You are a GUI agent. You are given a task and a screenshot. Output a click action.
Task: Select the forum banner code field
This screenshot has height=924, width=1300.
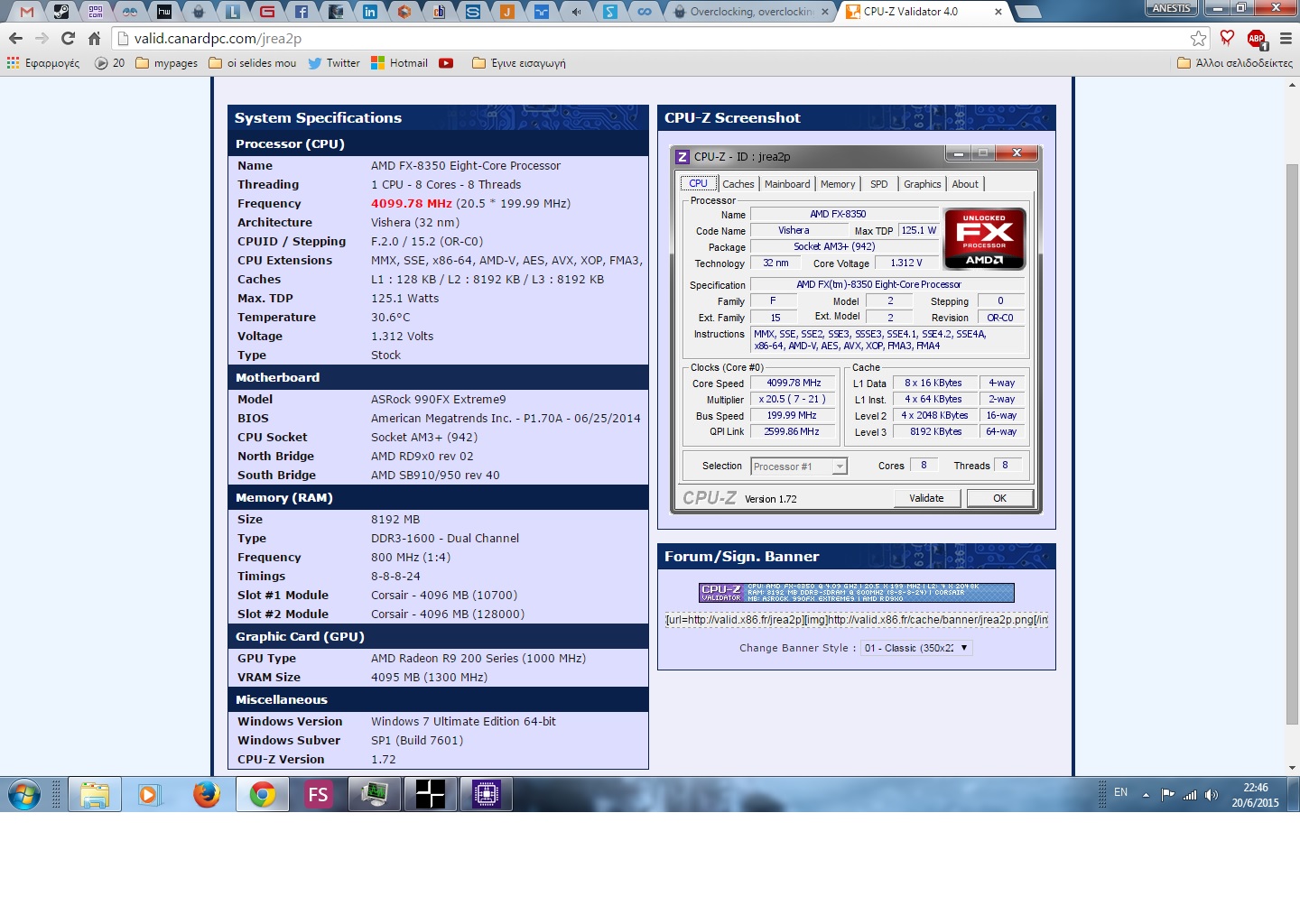(857, 620)
